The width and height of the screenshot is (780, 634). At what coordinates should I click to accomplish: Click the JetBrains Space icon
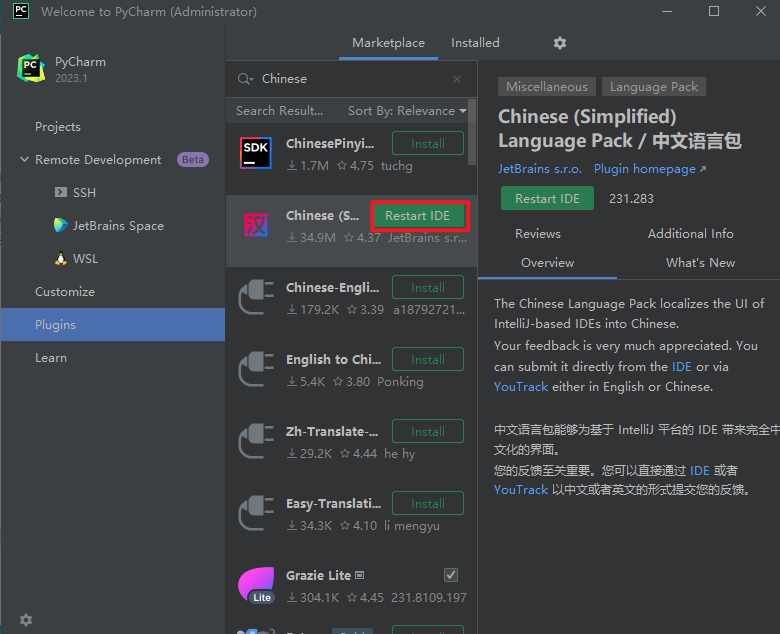coord(61,225)
